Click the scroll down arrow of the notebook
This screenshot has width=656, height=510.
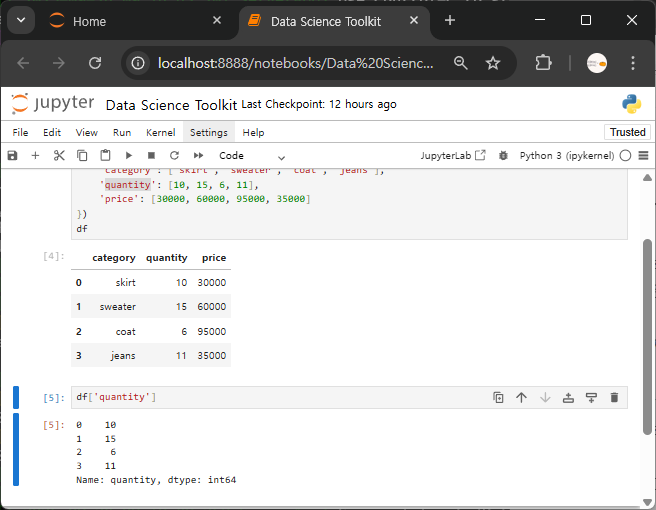tap(647, 502)
